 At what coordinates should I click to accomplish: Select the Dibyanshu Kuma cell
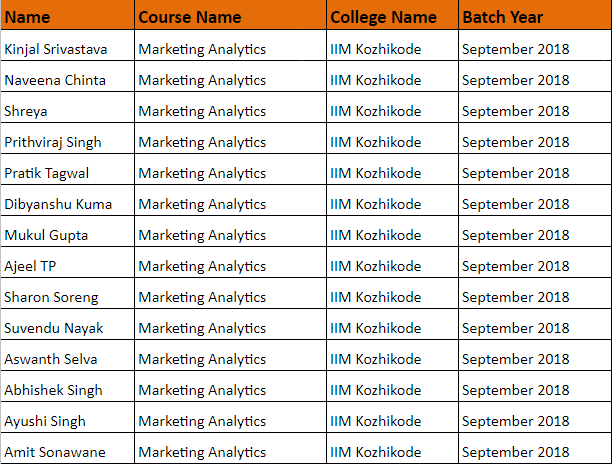pyautogui.click(x=66, y=204)
